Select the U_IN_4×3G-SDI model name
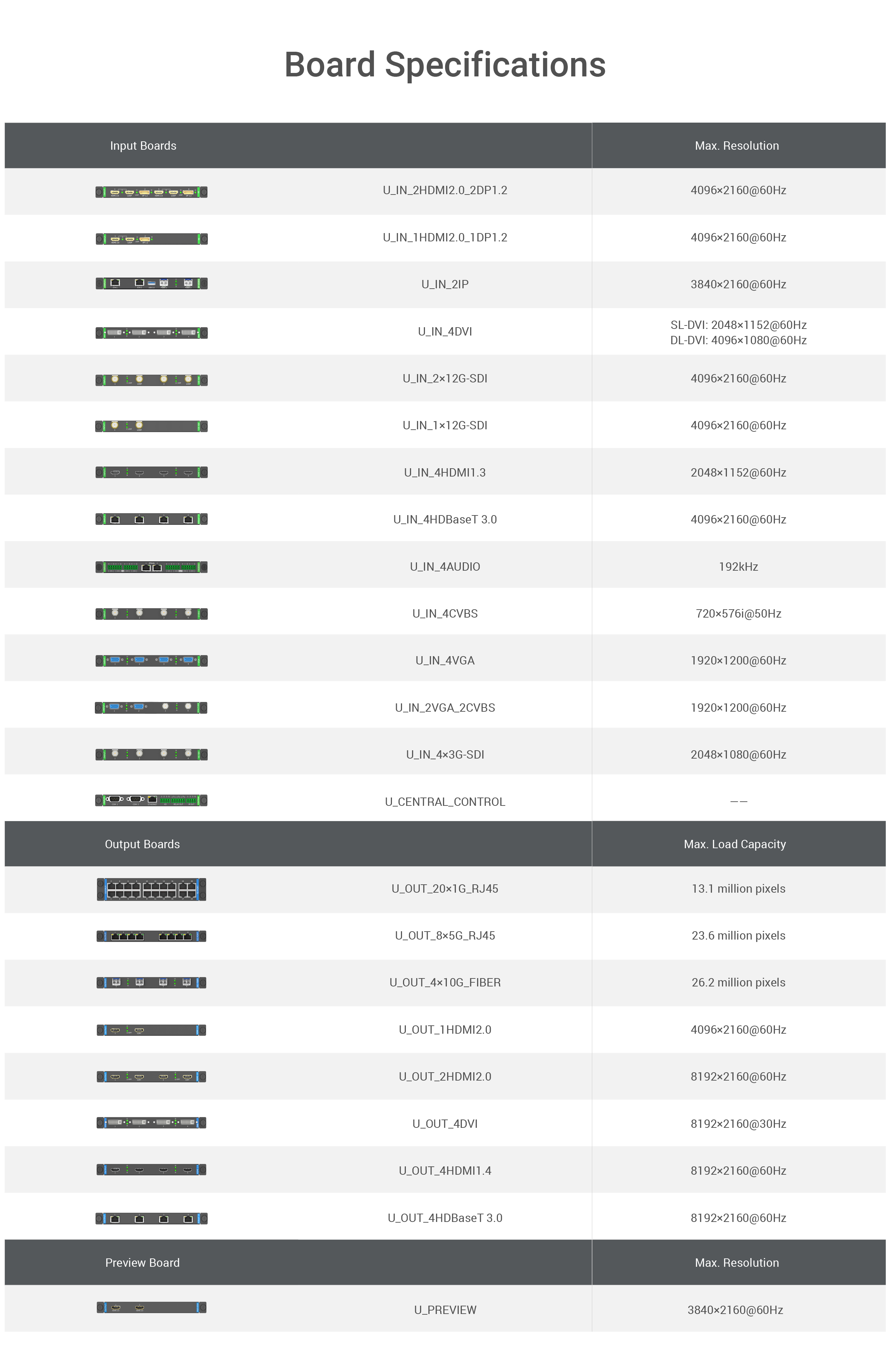This screenshot has width=893, height=1372. tap(445, 754)
